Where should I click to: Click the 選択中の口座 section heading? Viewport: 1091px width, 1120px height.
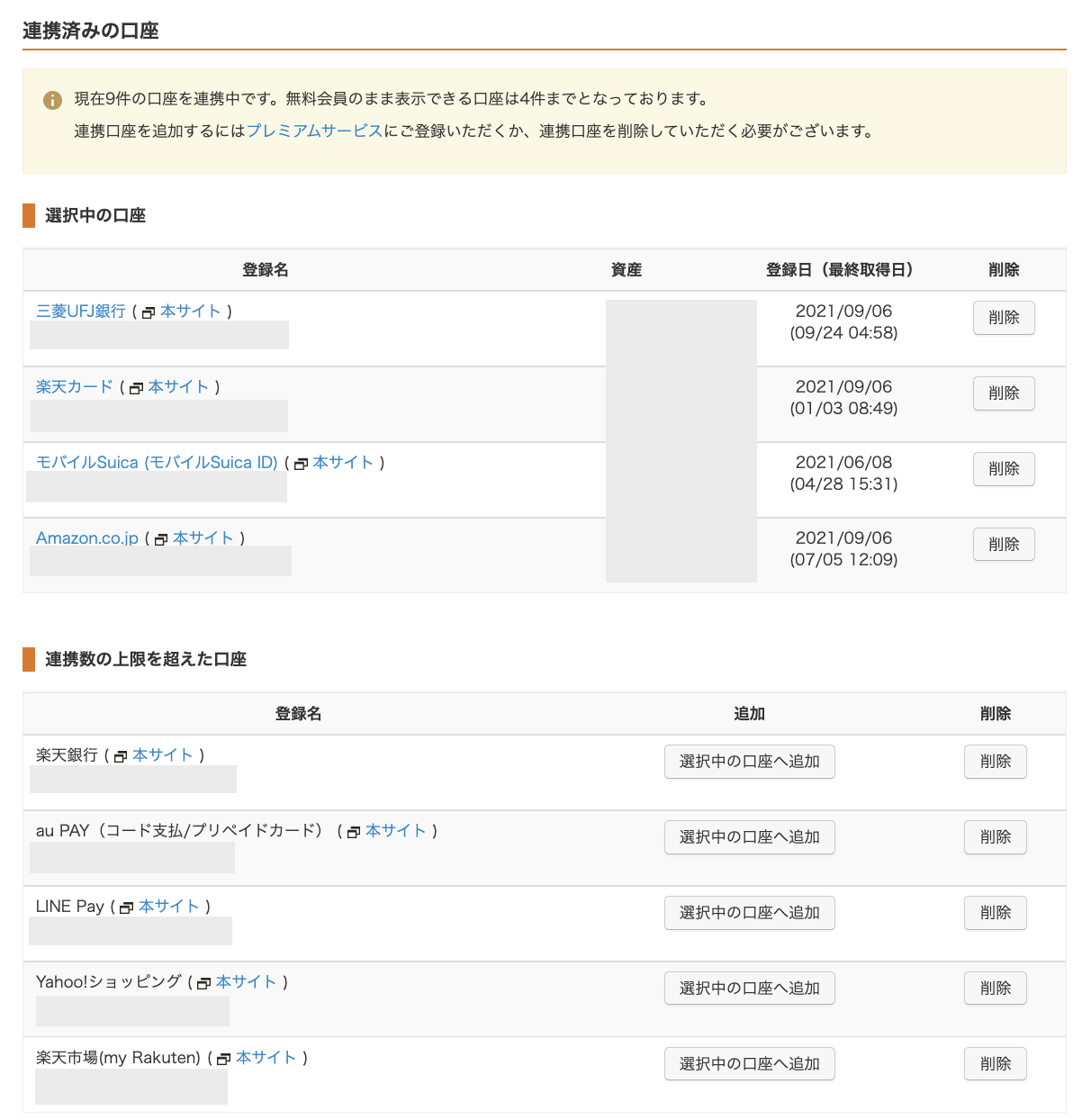[95, 216]
